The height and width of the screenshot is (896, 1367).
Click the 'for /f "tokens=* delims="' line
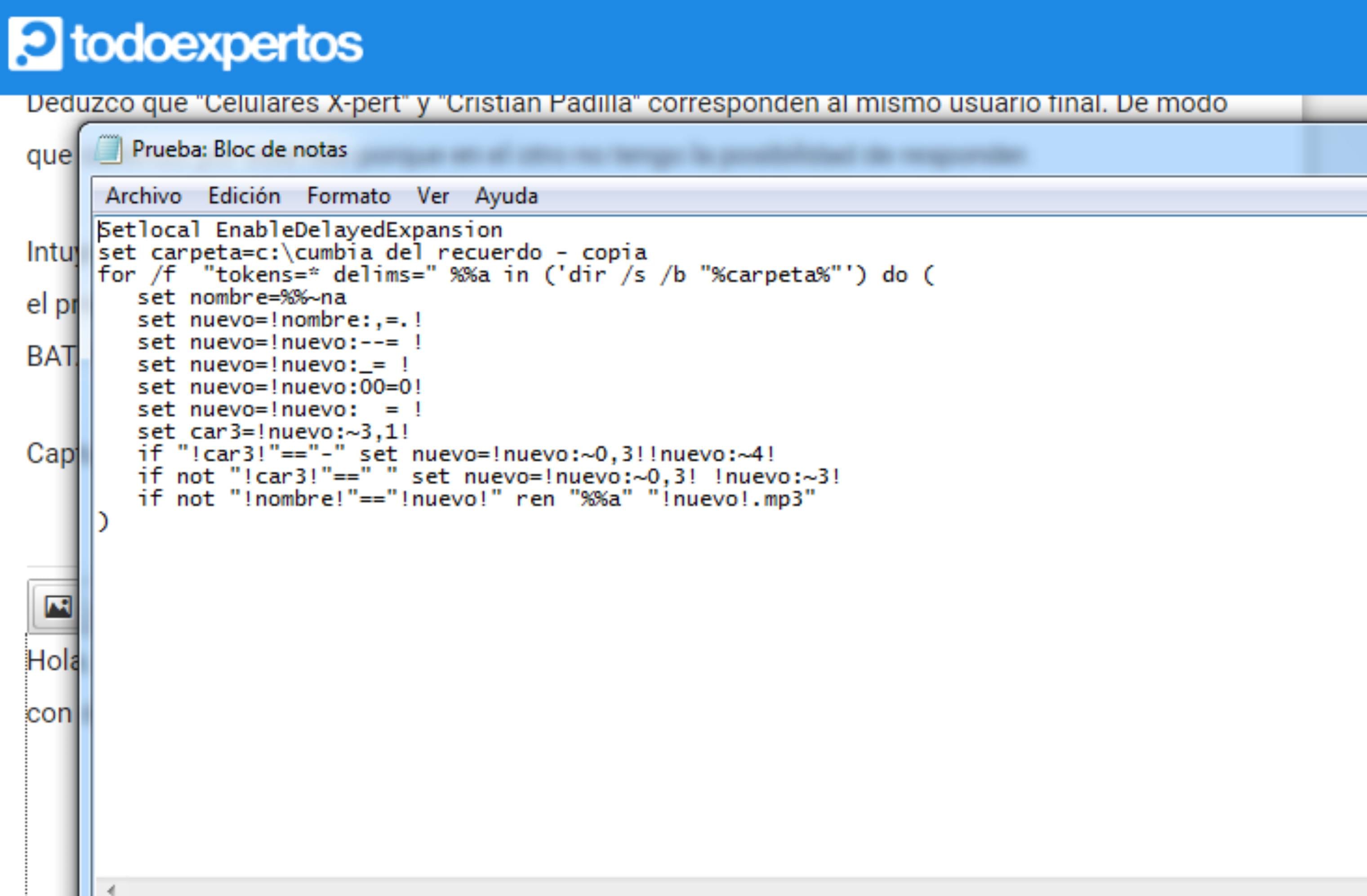coord(517,275)
